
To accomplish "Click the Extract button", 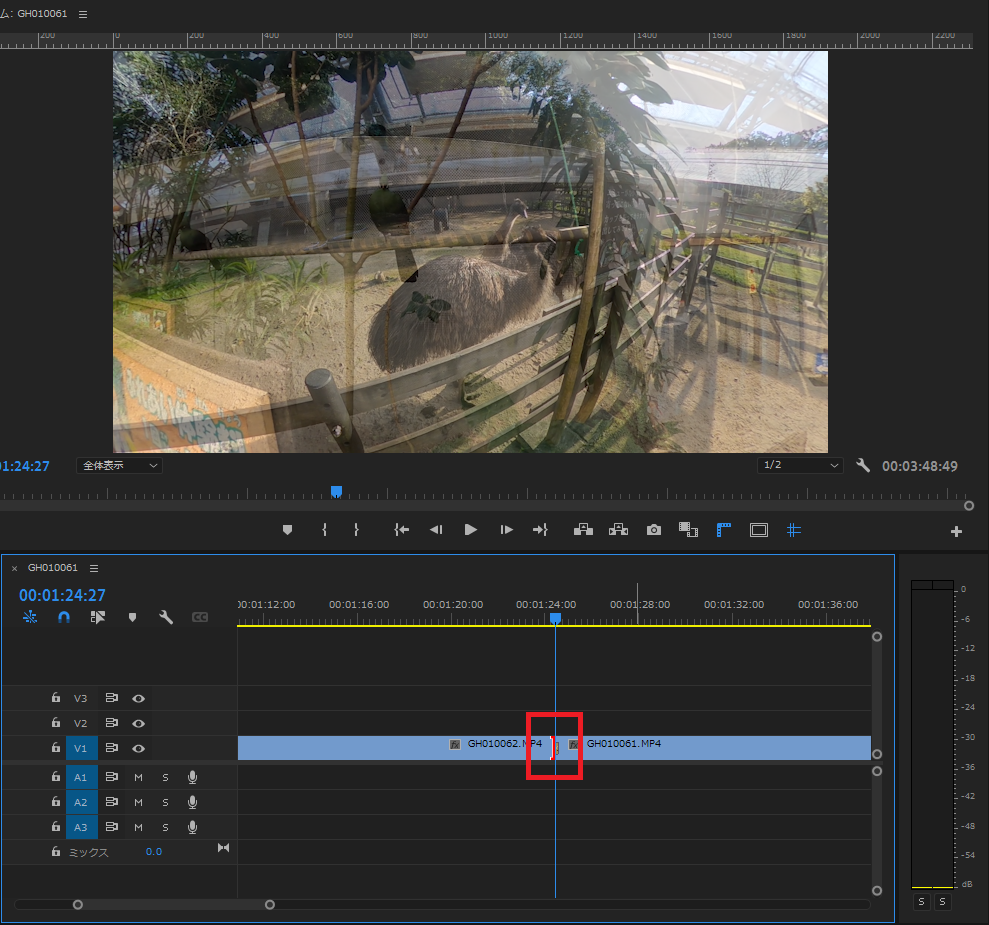I will [x=618, y=530].
